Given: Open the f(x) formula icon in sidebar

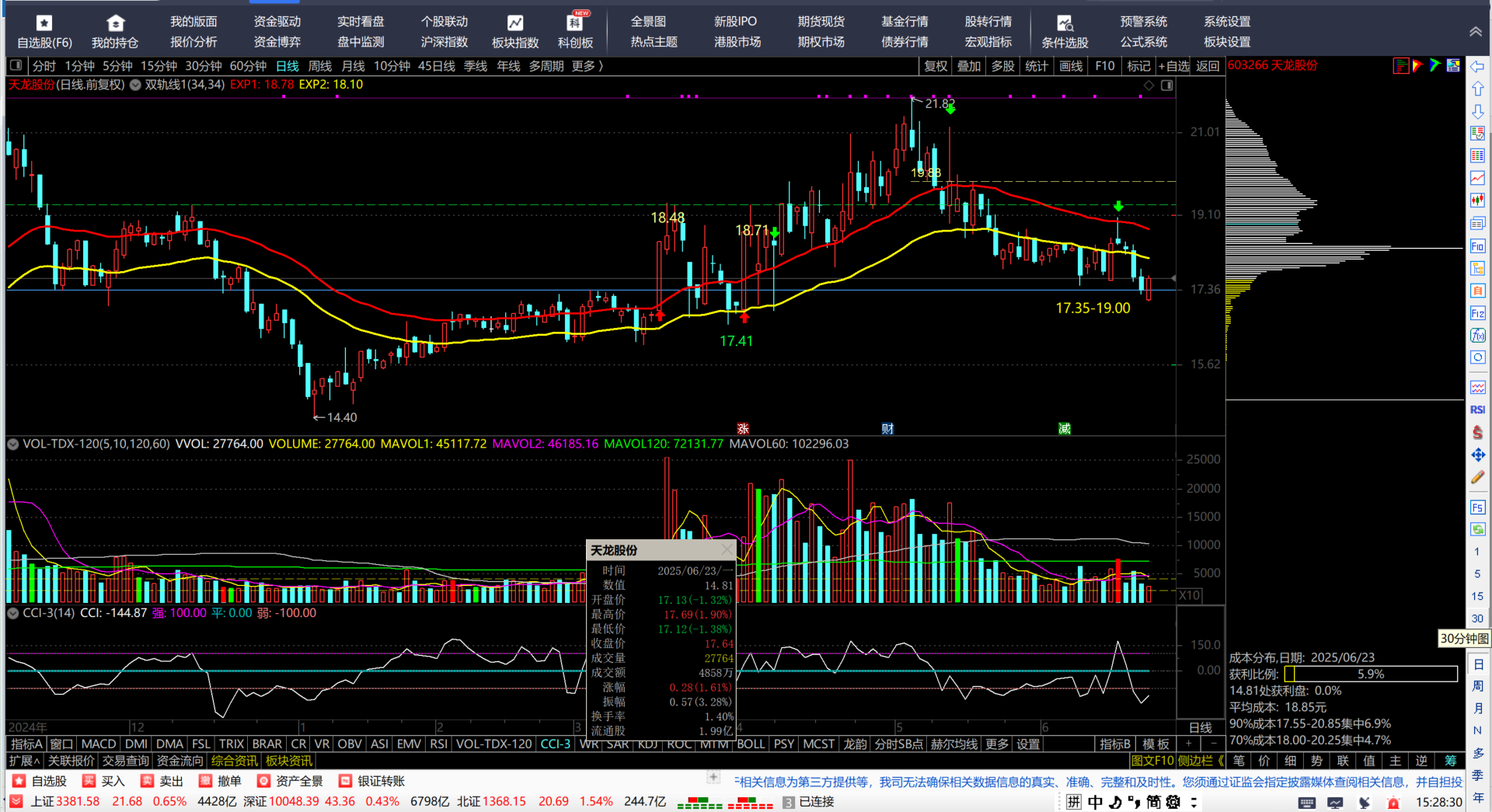Looking at the screenshot, I should pyautogui.click(x=1477, y=336).
